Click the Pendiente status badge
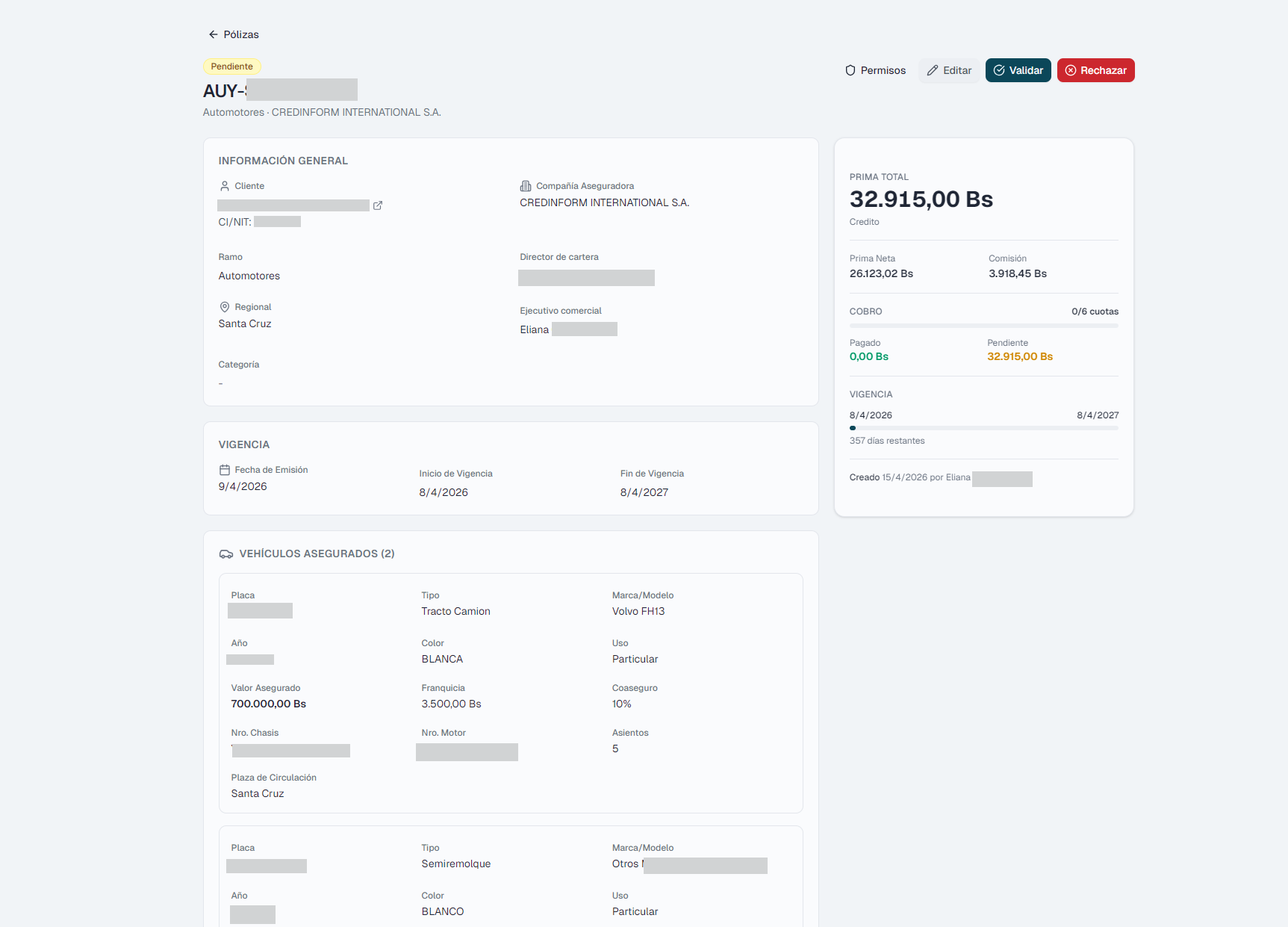 (x=231, y=66)
